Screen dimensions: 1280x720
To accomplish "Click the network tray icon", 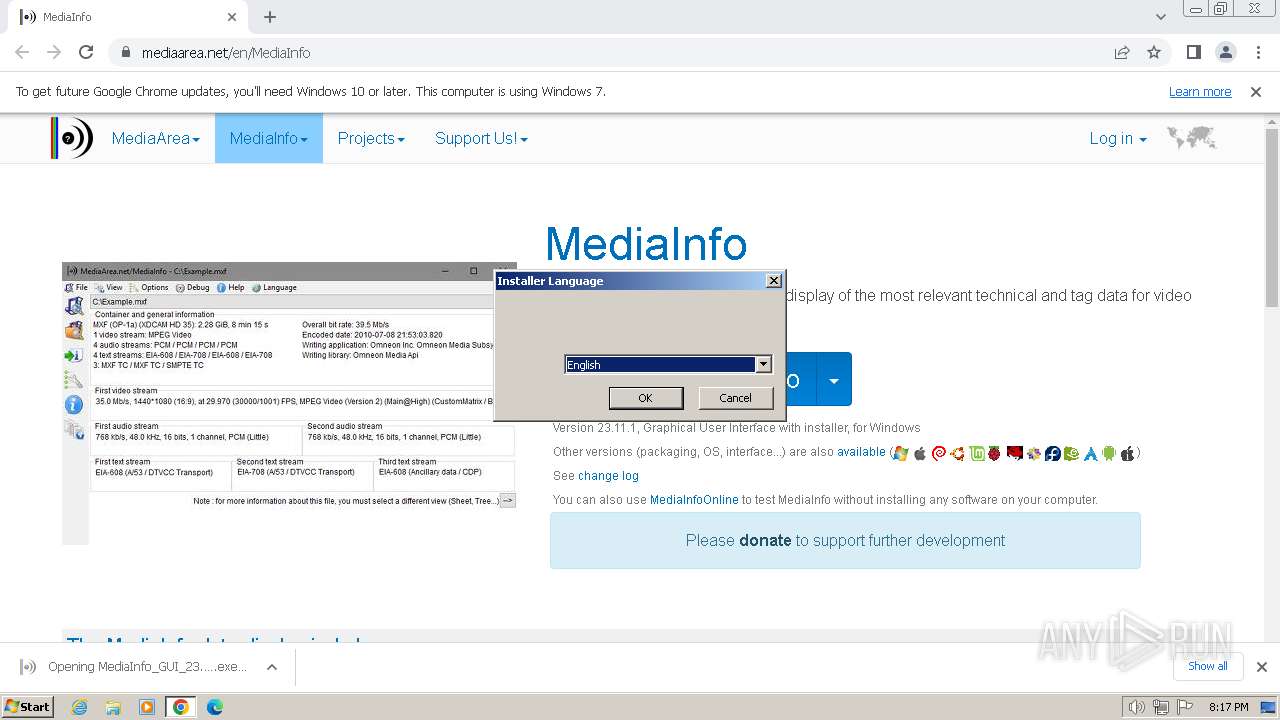I will [1161, 707].
